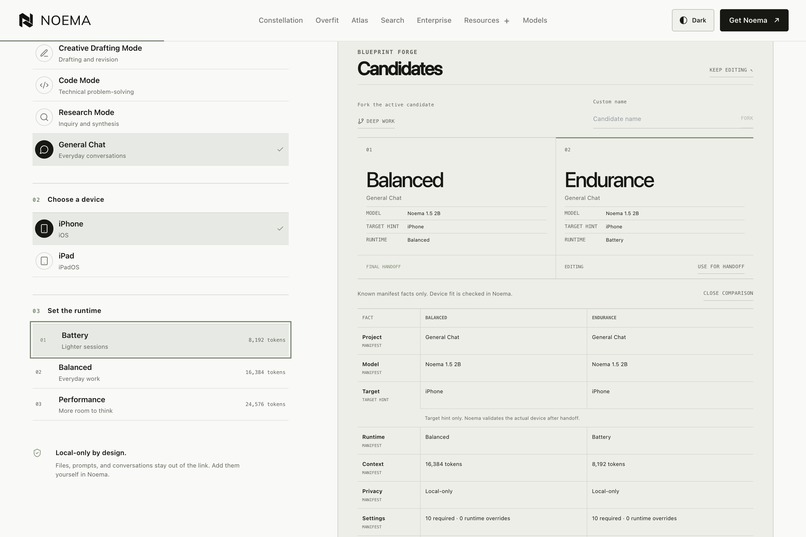Viewport: 806px width, 537px height.
Task: Click the "Set the runtime" section title
Action: click(x=74, y=310)
